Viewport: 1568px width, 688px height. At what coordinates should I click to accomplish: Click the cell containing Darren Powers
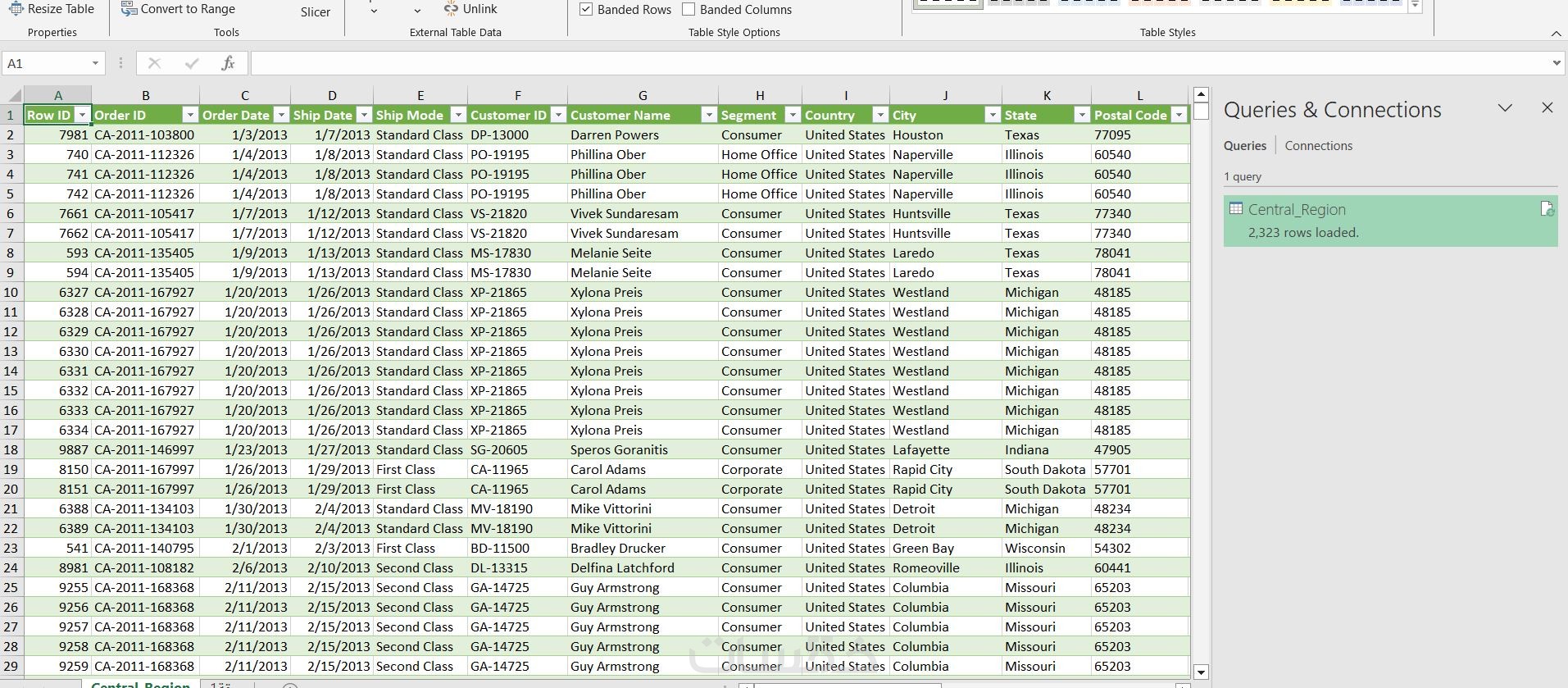click(x=643, y=134)
